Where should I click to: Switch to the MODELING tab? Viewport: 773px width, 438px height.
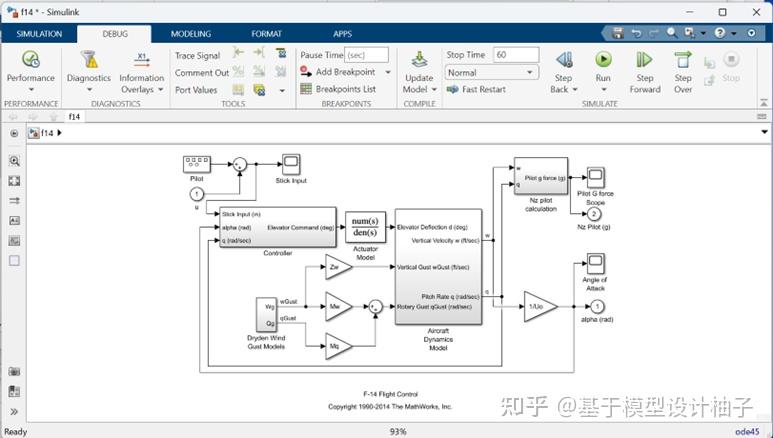(x=191, y=34)
